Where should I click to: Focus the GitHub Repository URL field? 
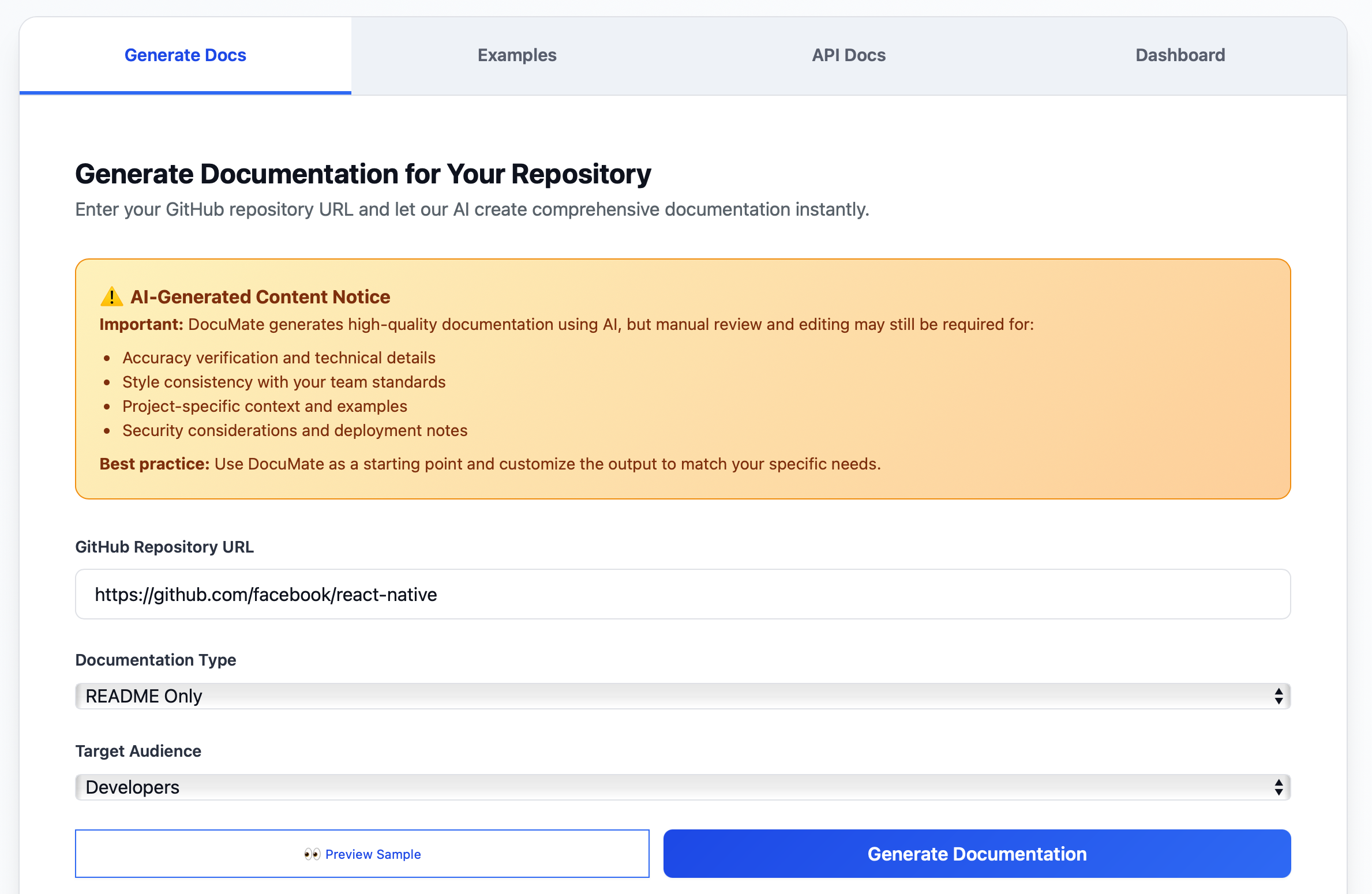click(x=682, y=595)
